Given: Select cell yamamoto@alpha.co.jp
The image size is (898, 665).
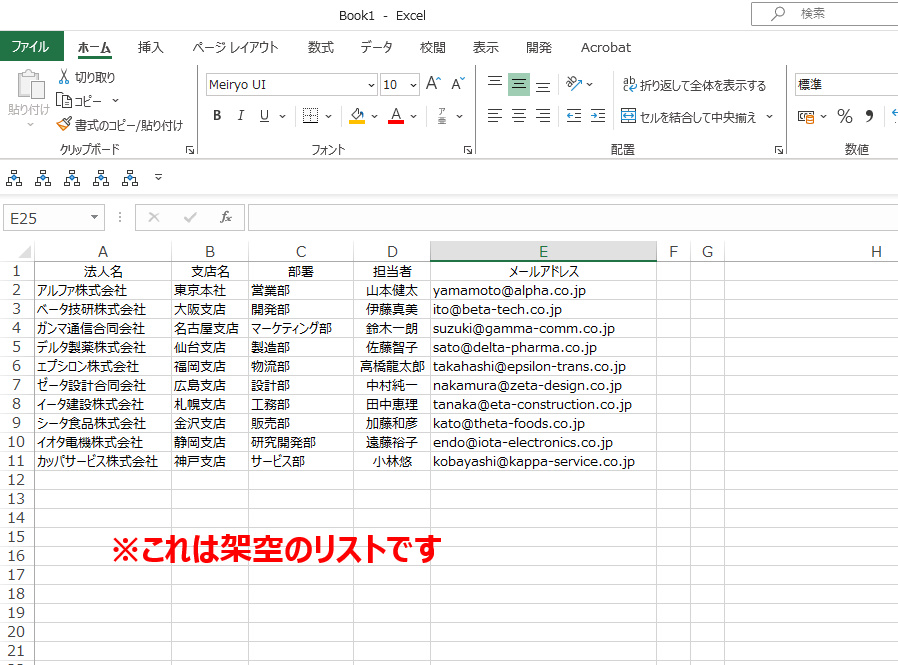Looking at the screenshot, I should tap(543, 290).
